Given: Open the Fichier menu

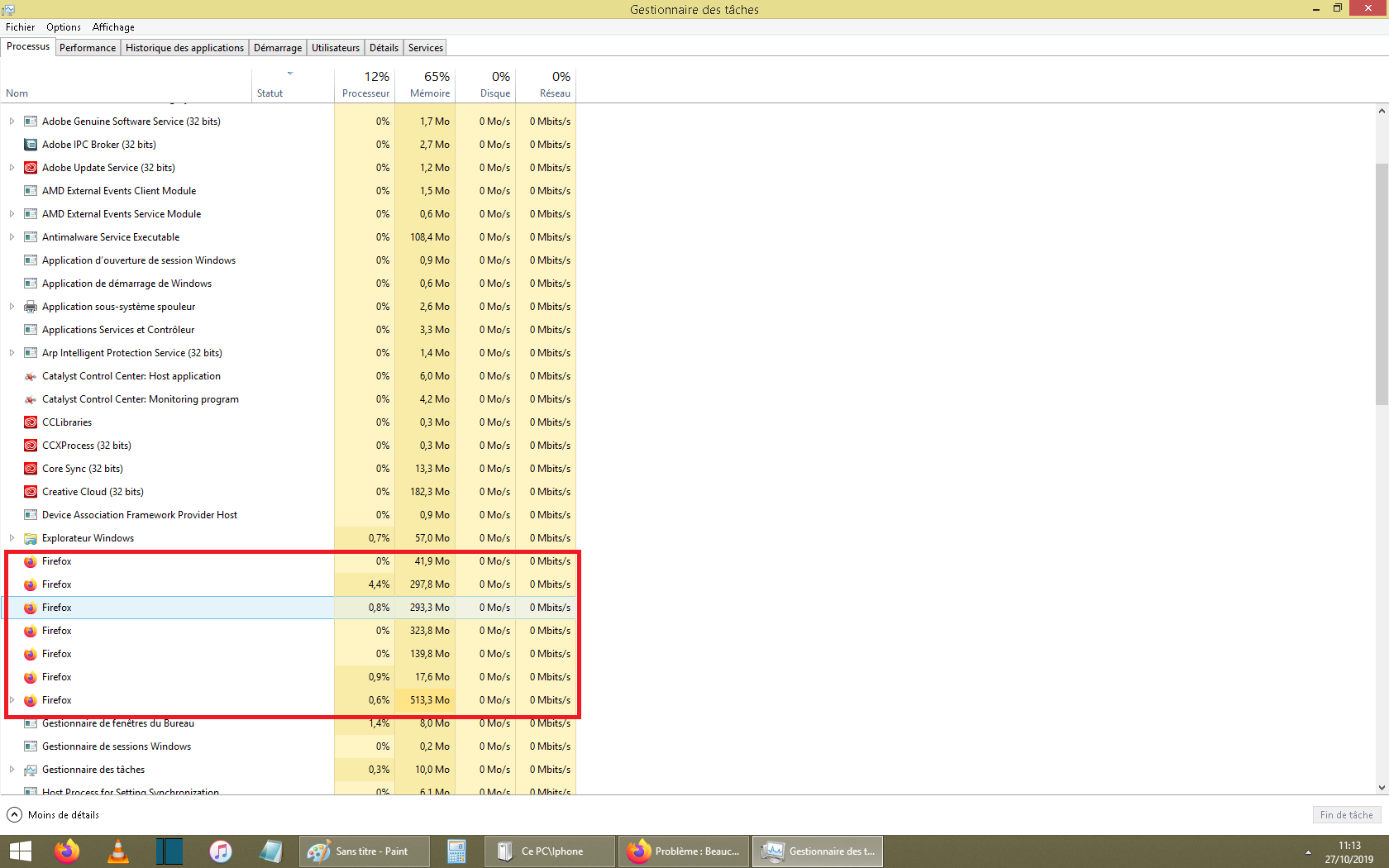Looking at the screenshot, I should pos(20,27).
